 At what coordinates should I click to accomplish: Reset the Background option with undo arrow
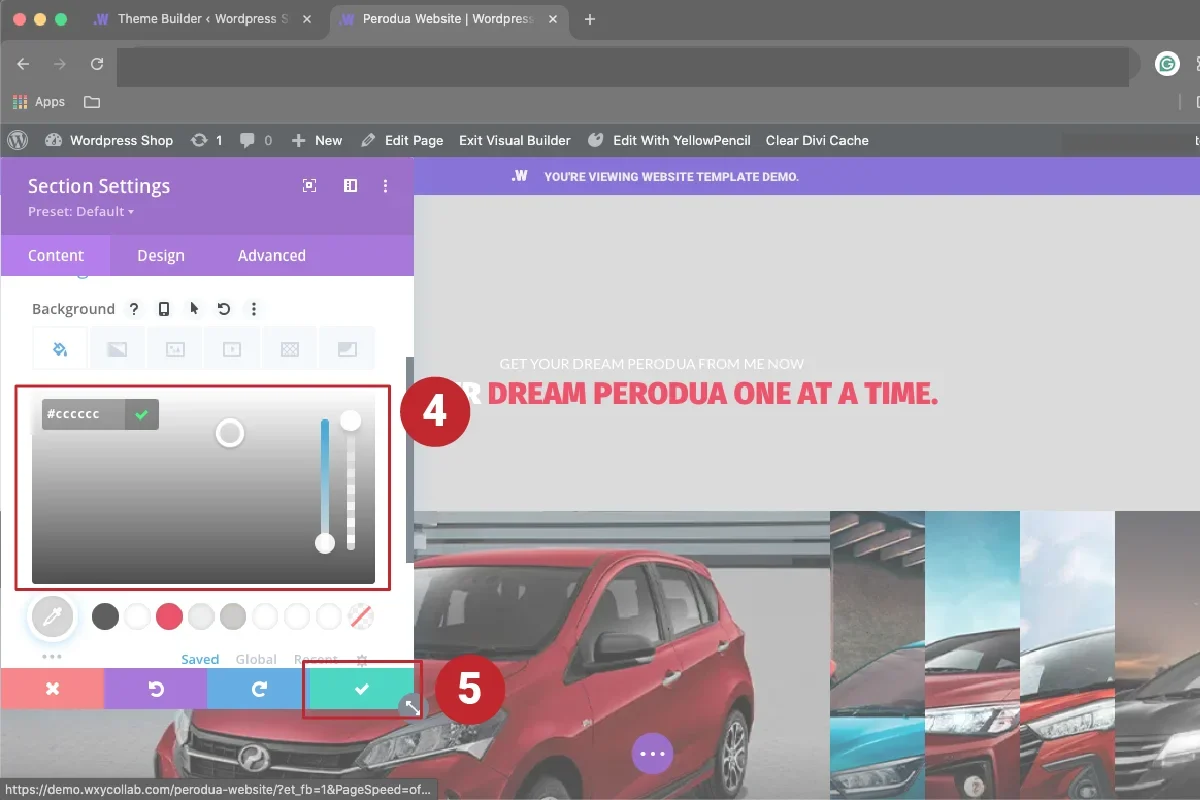tap(224, 309)
